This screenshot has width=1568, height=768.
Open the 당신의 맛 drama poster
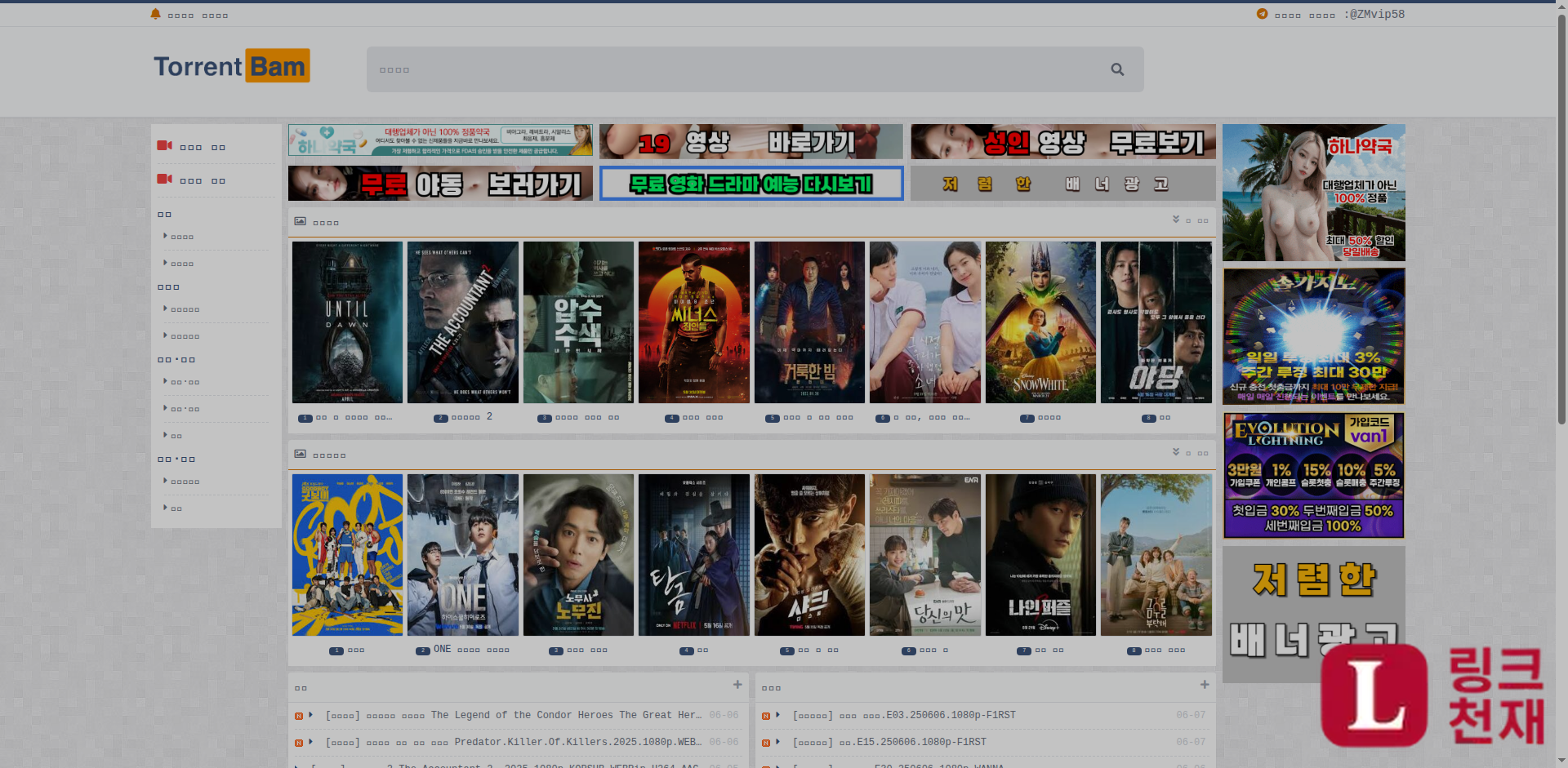(x=925, y=555)
